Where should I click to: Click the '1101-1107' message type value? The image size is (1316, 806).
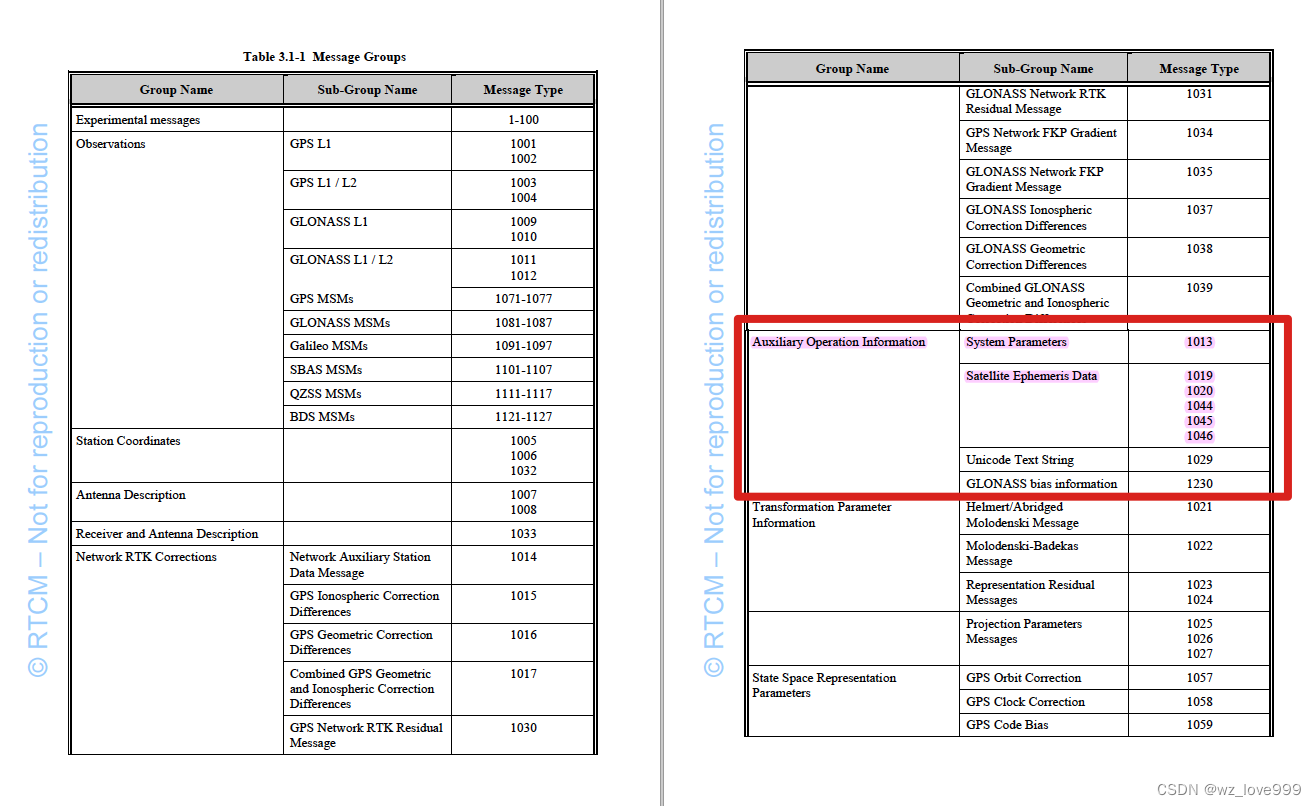[523, 370]
